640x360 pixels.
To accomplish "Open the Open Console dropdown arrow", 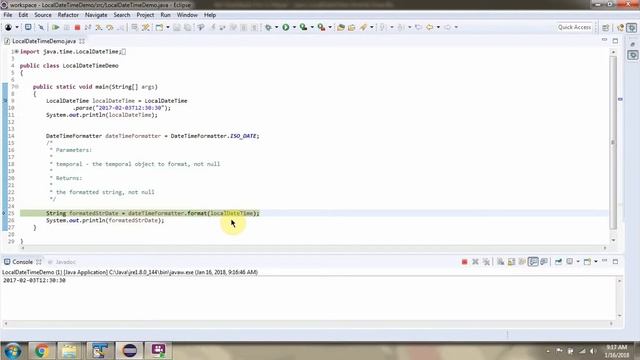I will (x=596, y=262).
